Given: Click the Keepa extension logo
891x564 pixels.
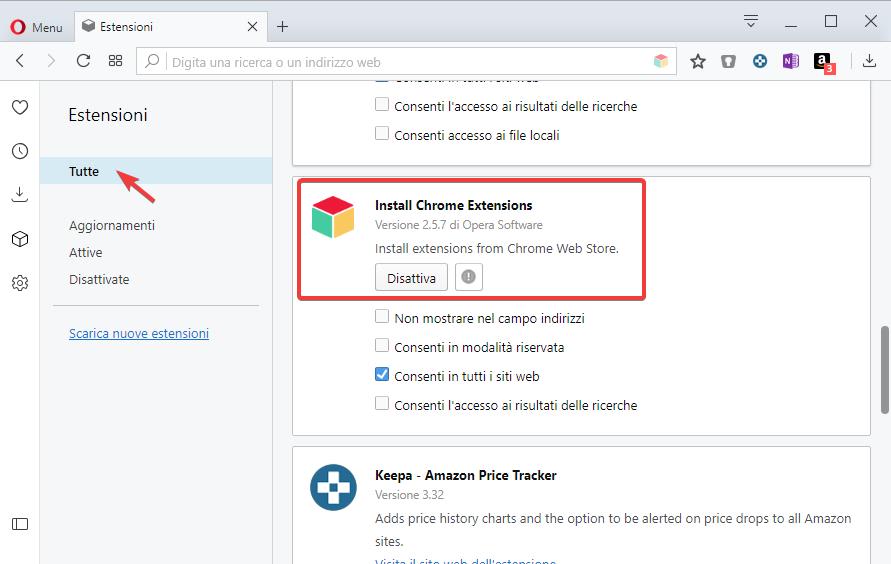Looking at the screenshot, I should click(x=333, y=487).
